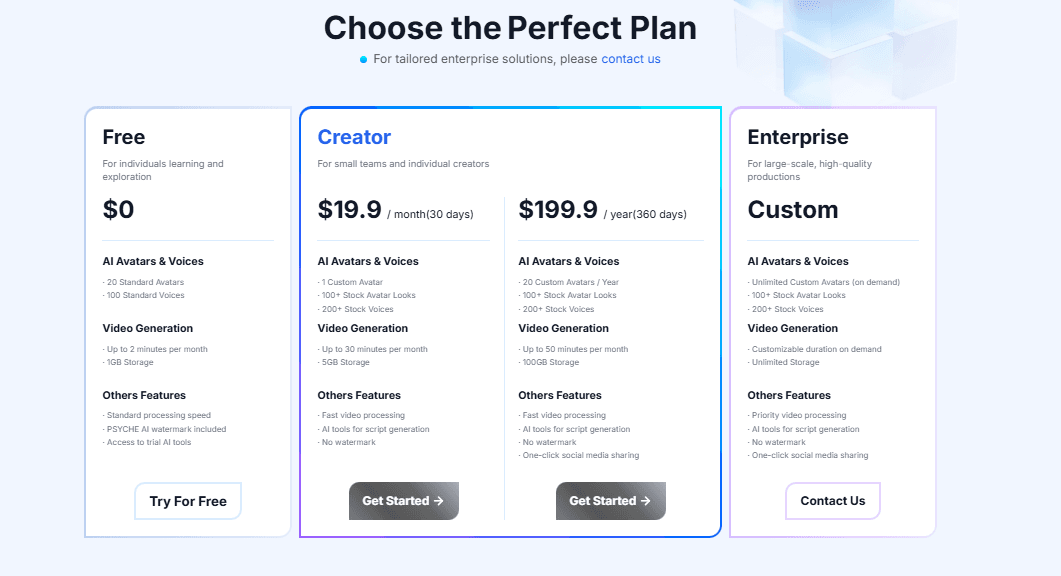Click the $199.9 per year price
Screen dimensions: 1061x576
coord(558,210)
